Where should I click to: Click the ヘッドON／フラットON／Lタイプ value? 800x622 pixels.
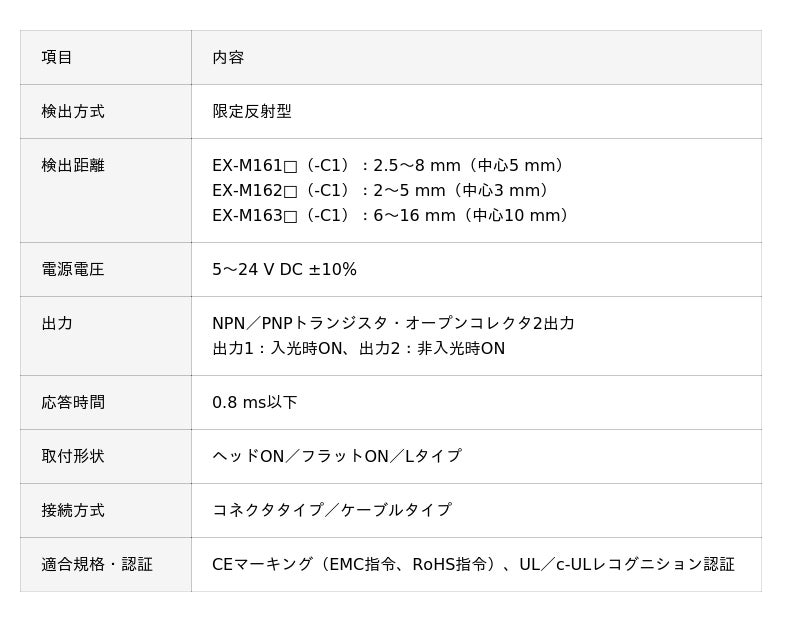click(x=337, y=456)
